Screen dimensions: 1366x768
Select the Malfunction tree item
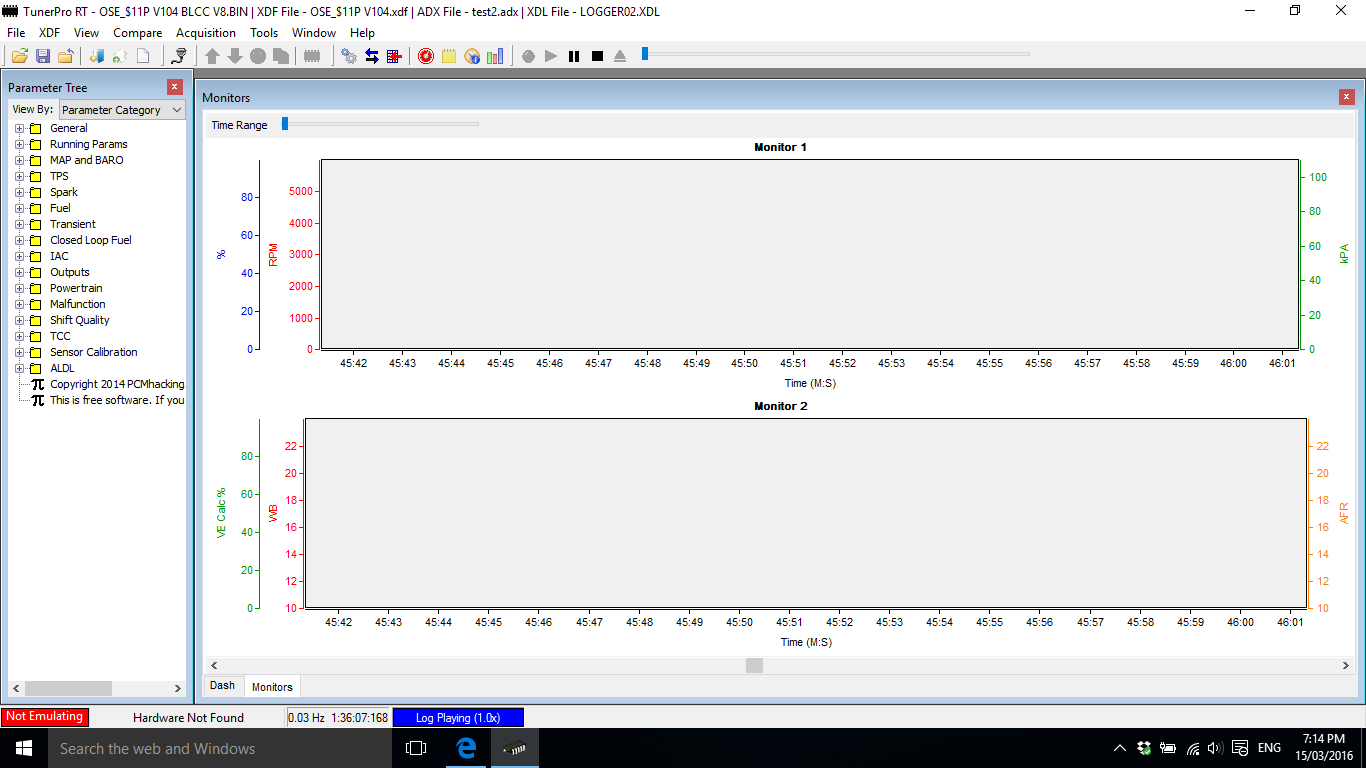point(77,304)
